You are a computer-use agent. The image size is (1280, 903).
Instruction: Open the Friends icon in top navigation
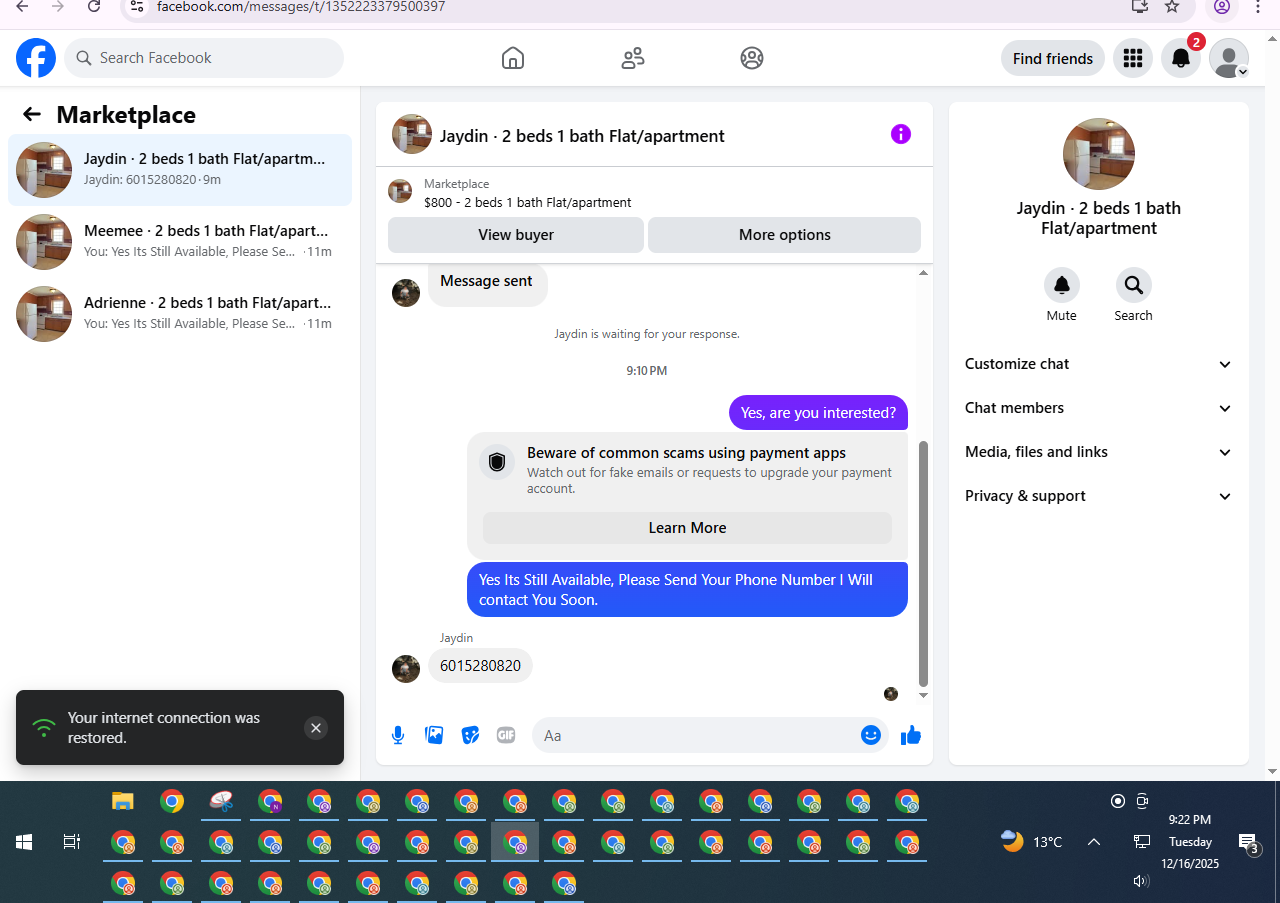(633, 58)
